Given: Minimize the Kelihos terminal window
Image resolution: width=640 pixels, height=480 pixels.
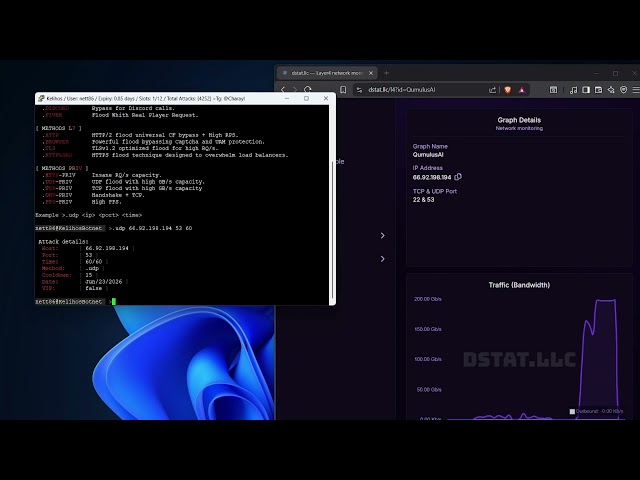Looking at the screenshot, I should (x=287, y=98).
